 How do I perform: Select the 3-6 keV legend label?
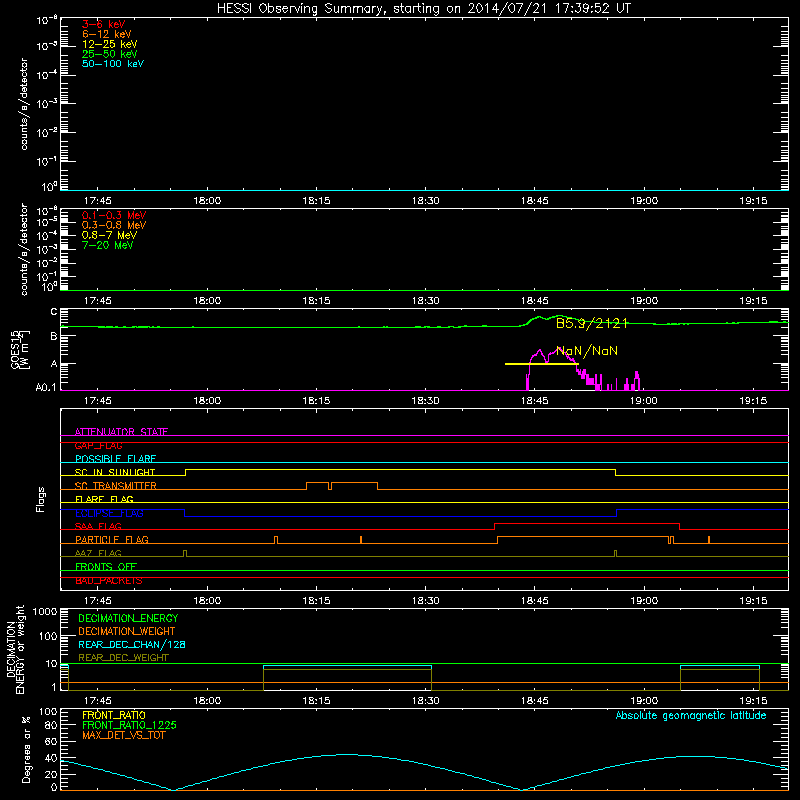click(103, 24)
